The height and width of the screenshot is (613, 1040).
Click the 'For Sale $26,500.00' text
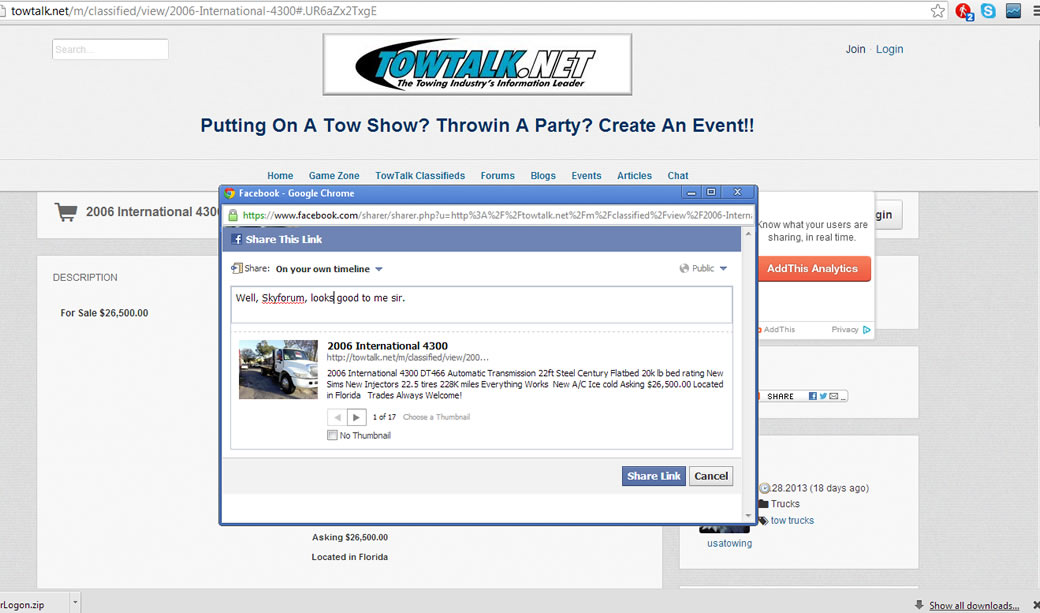click(x=104, y=313)
